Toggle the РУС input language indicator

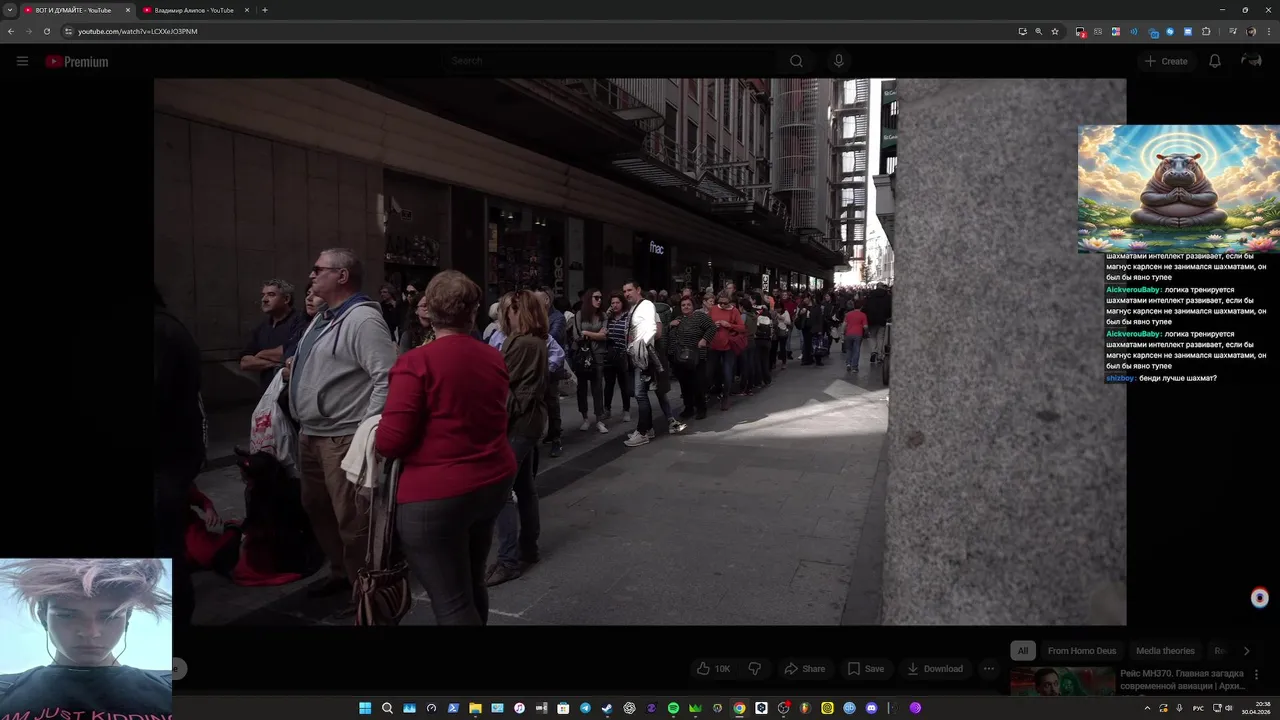[1199, 708]
